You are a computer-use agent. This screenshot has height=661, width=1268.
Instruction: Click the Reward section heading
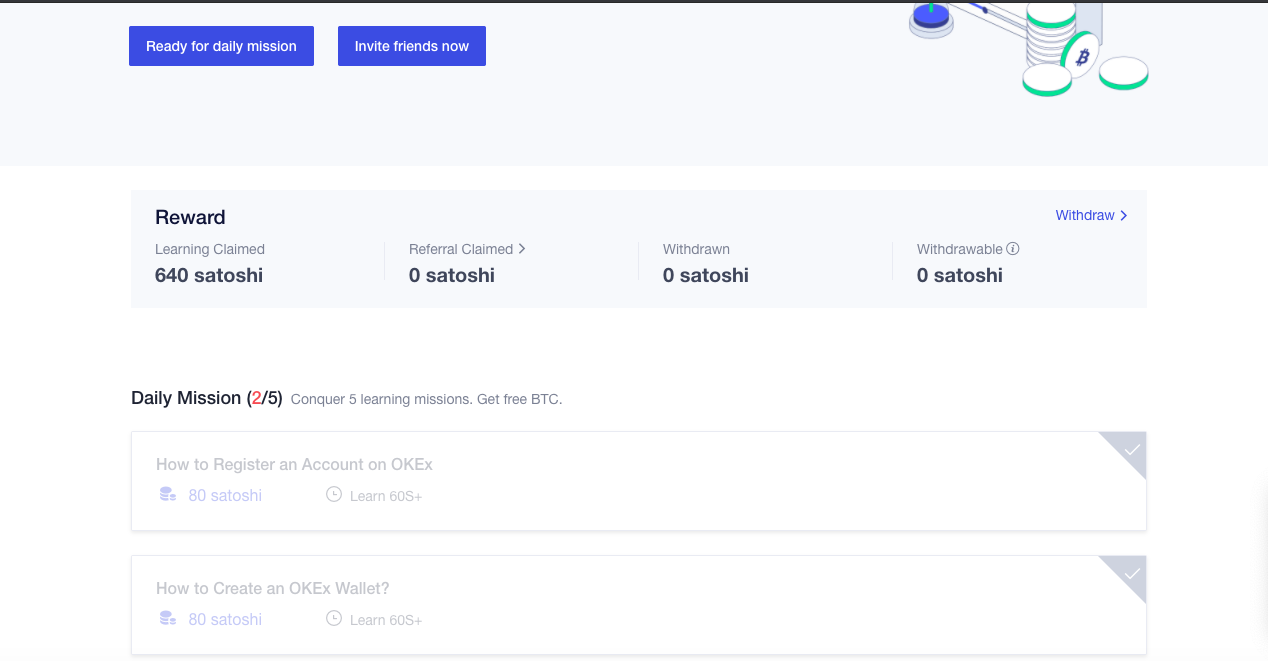tap(190, 217)
